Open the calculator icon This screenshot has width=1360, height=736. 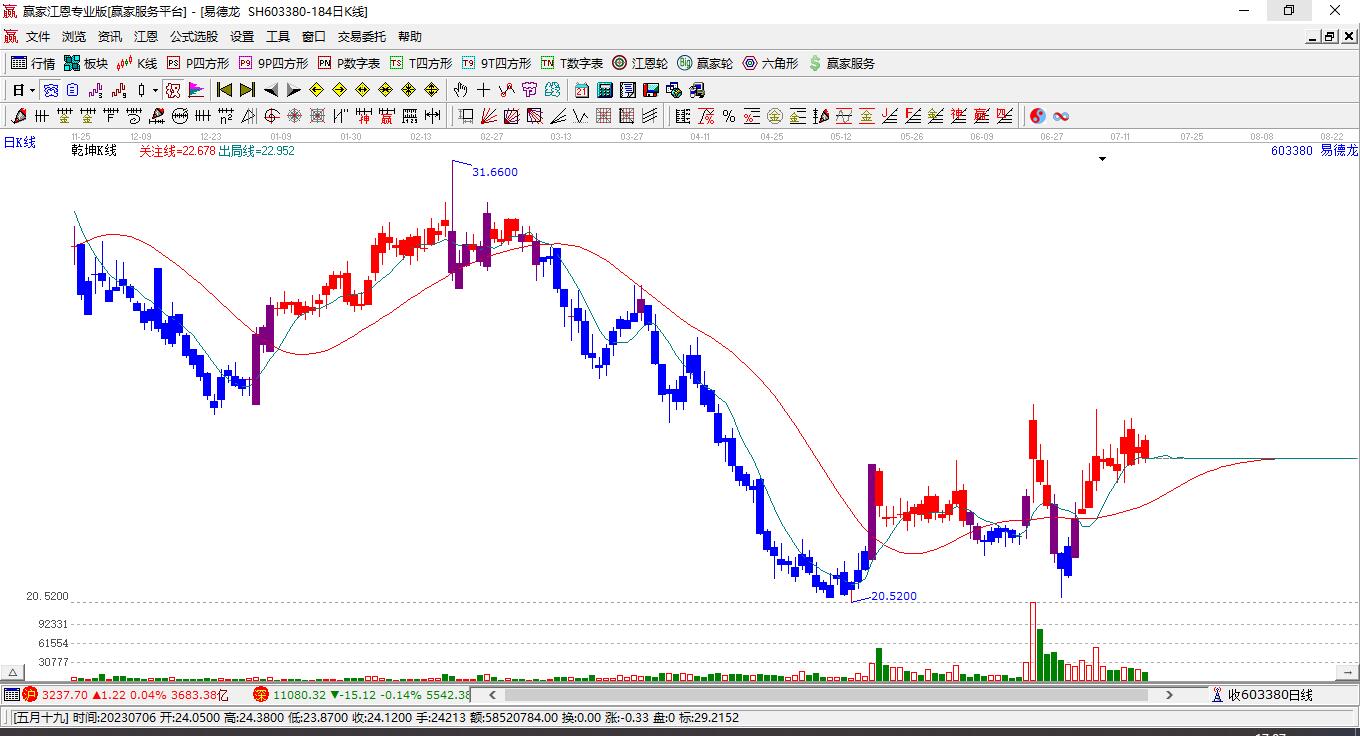click(605, 90)
